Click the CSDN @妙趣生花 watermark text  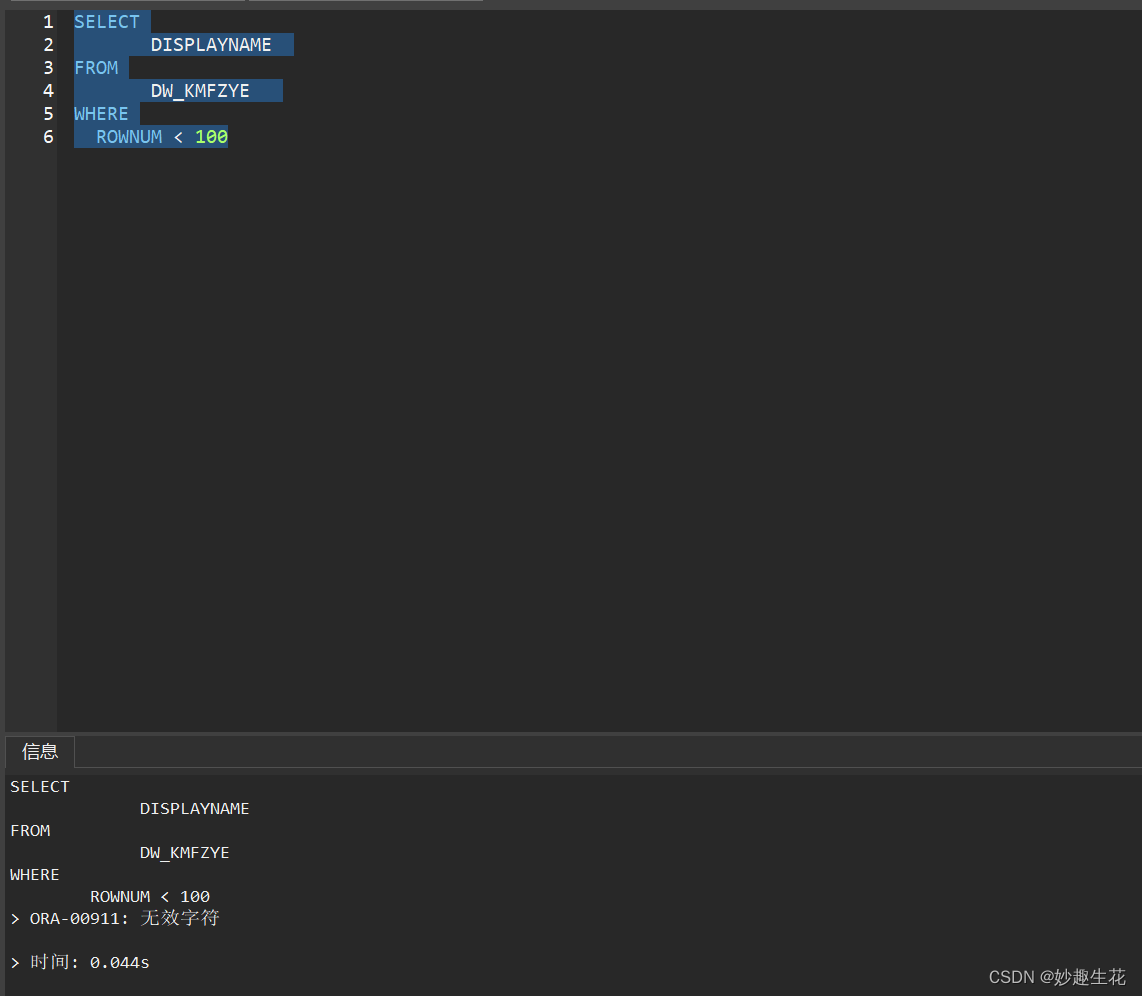click(x=1056, y=977)
